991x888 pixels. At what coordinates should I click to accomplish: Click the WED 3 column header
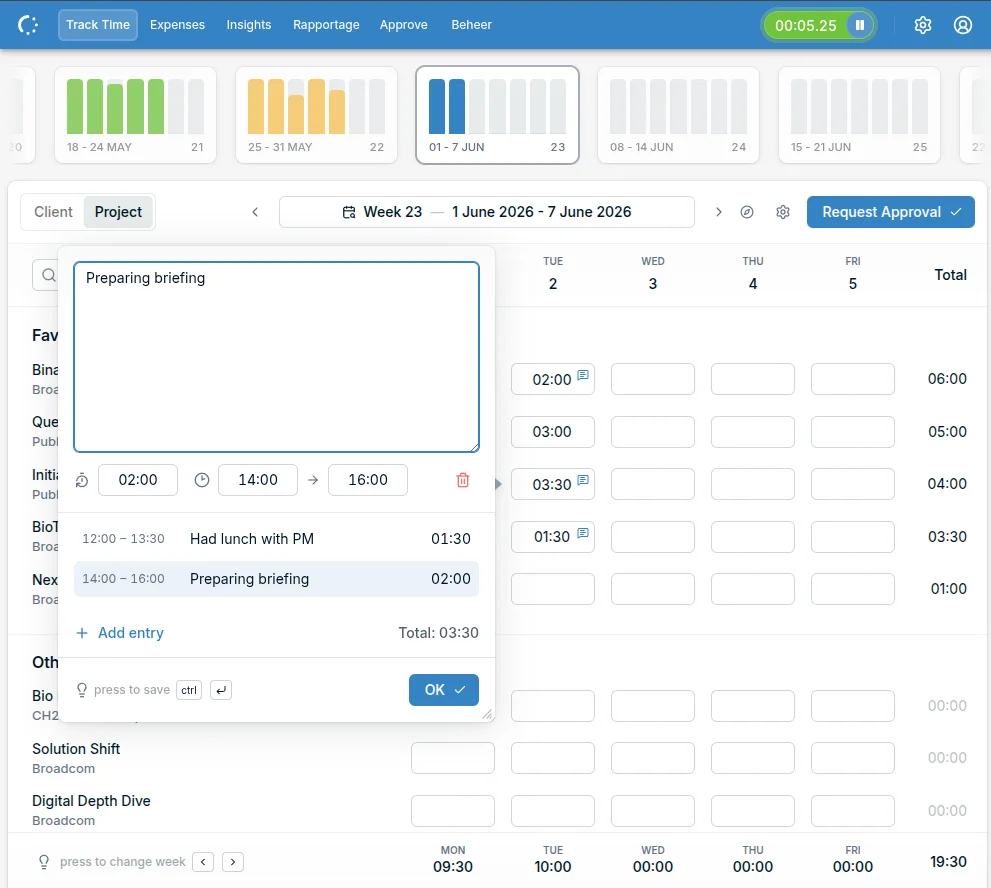tap(653, 274)
